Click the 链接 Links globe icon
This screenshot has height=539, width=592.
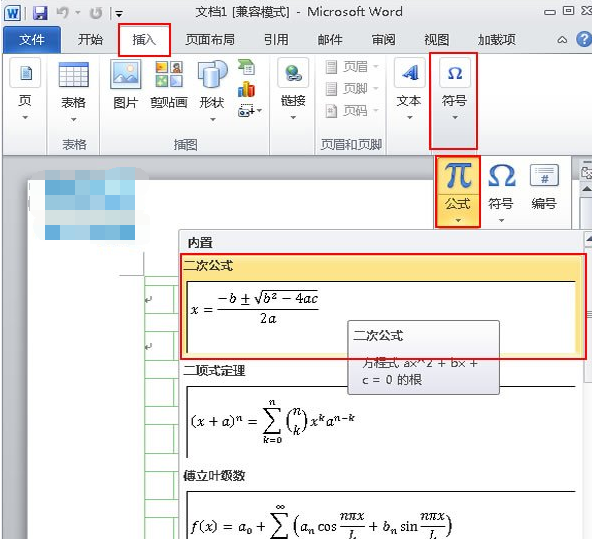[293, 73]
